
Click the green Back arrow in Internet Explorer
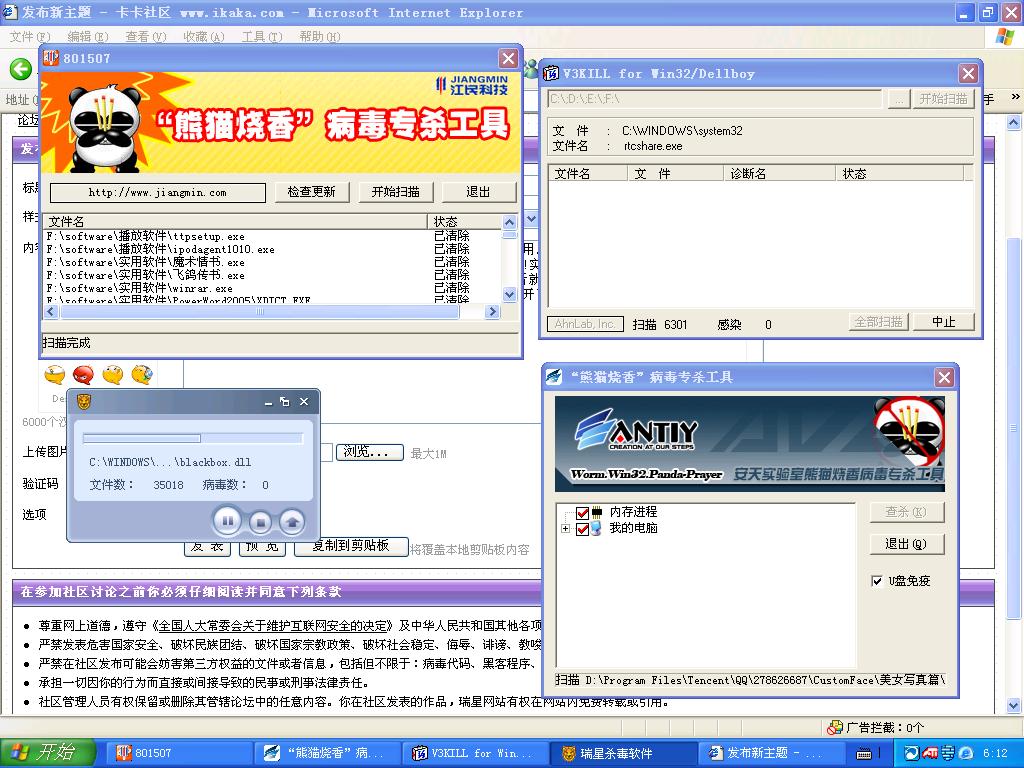(21, 69)
